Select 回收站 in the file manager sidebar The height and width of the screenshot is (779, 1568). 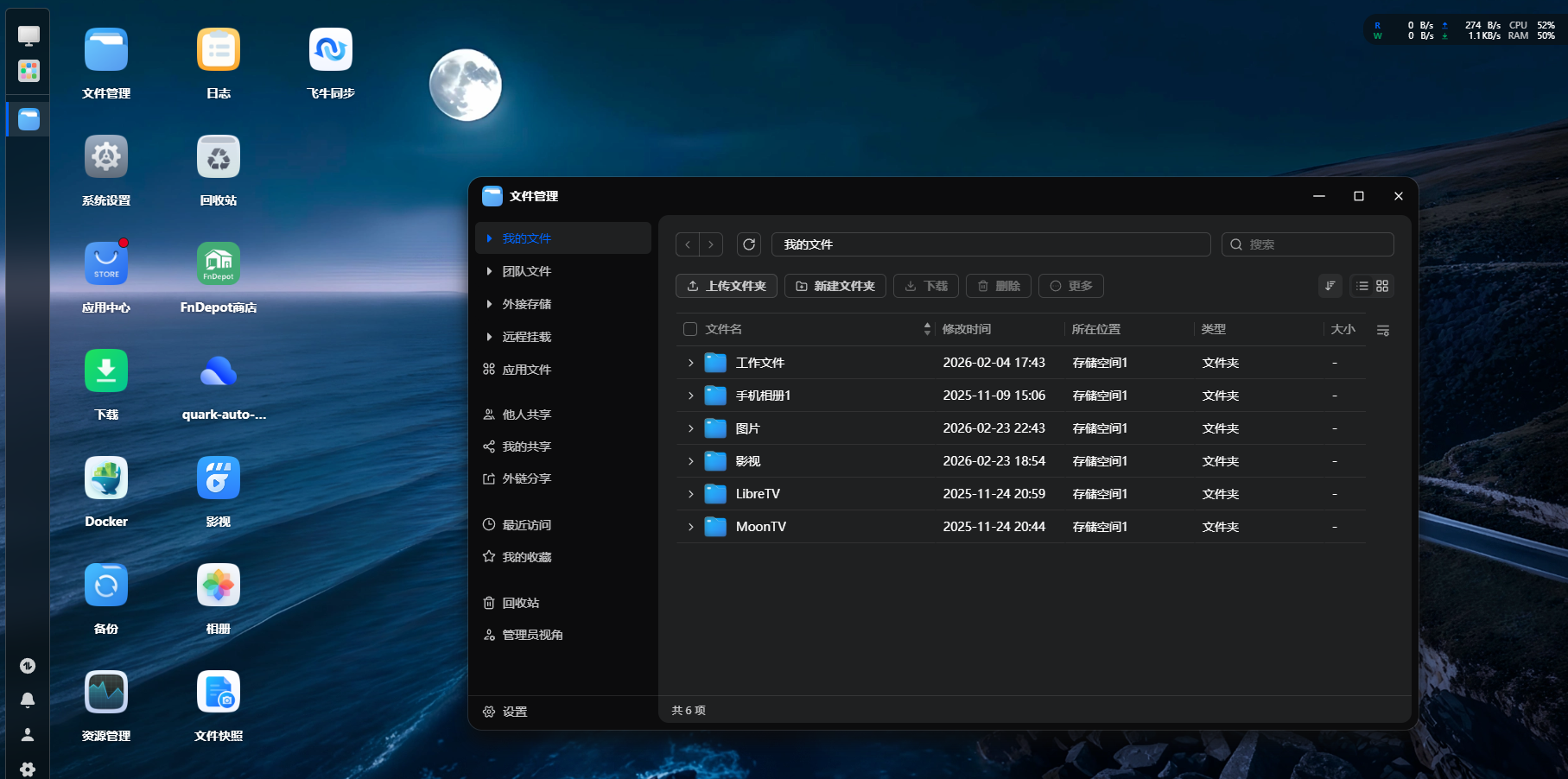pos(520,603)
